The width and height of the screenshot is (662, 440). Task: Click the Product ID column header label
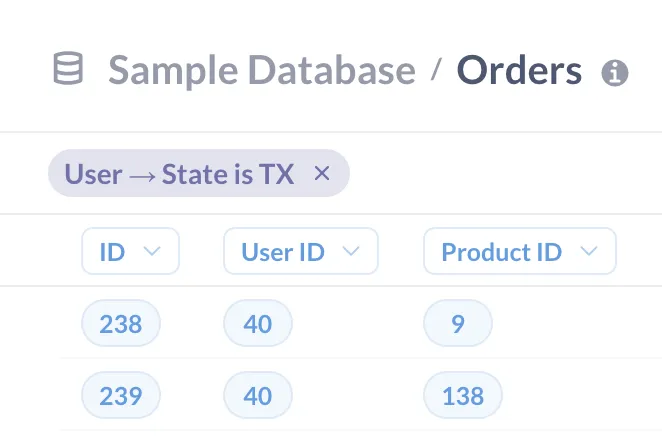[502, 251]
